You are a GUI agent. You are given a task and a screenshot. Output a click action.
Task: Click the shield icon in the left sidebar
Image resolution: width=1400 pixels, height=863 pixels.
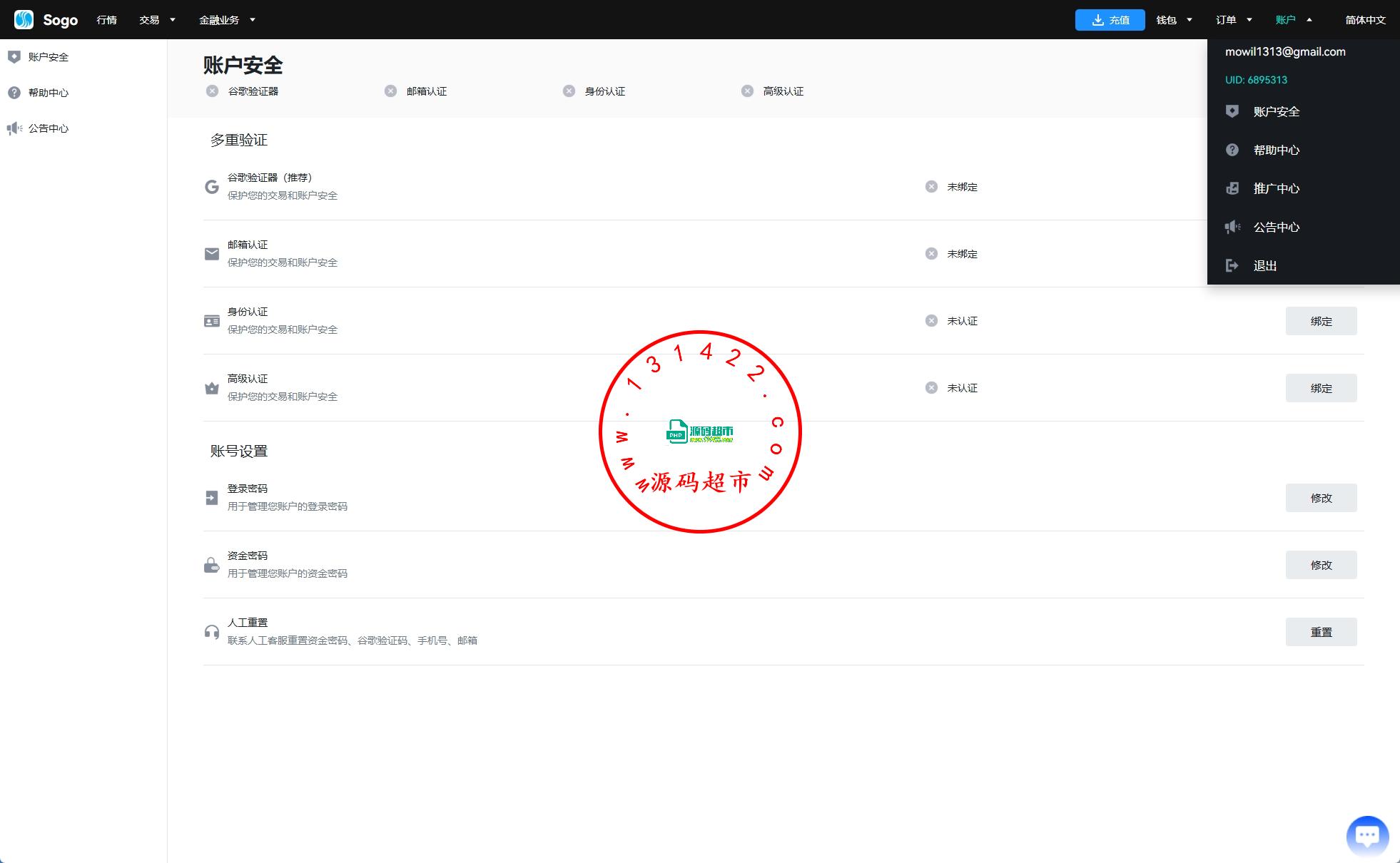point(14,57)
